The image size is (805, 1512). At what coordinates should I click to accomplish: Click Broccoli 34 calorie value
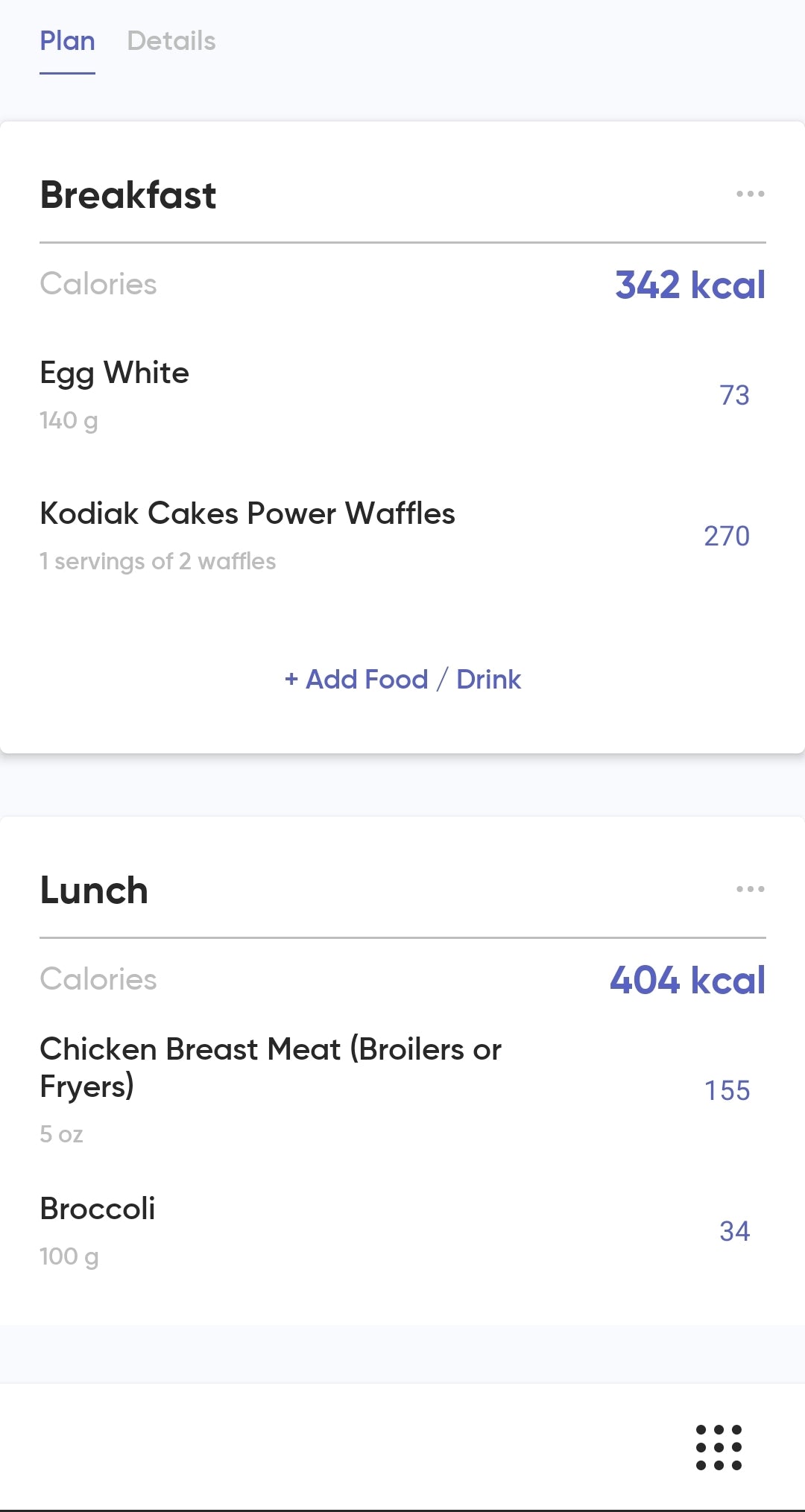coord(734,1231)
